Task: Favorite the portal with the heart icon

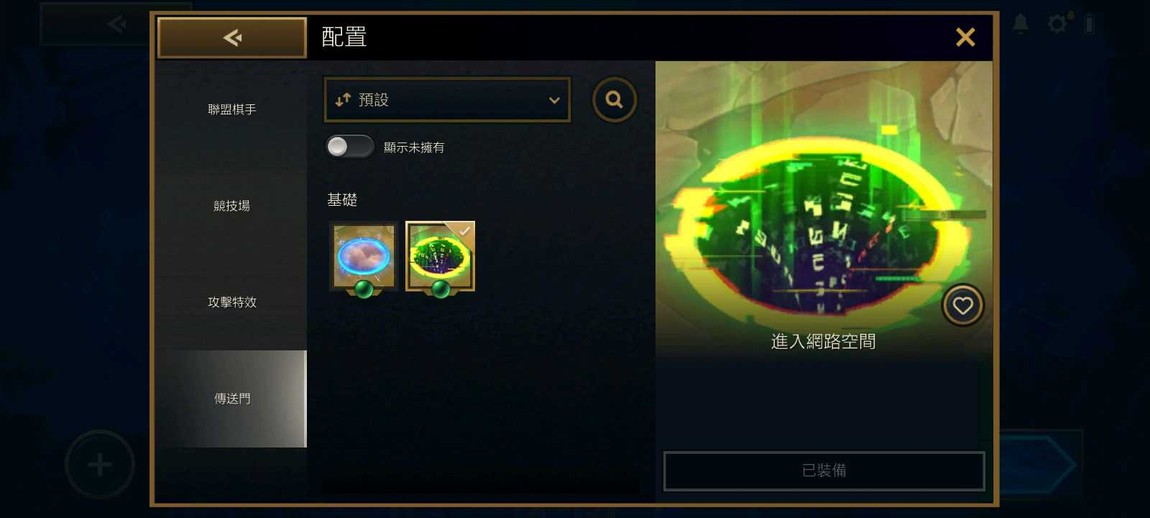Action: tap(962, 305)
